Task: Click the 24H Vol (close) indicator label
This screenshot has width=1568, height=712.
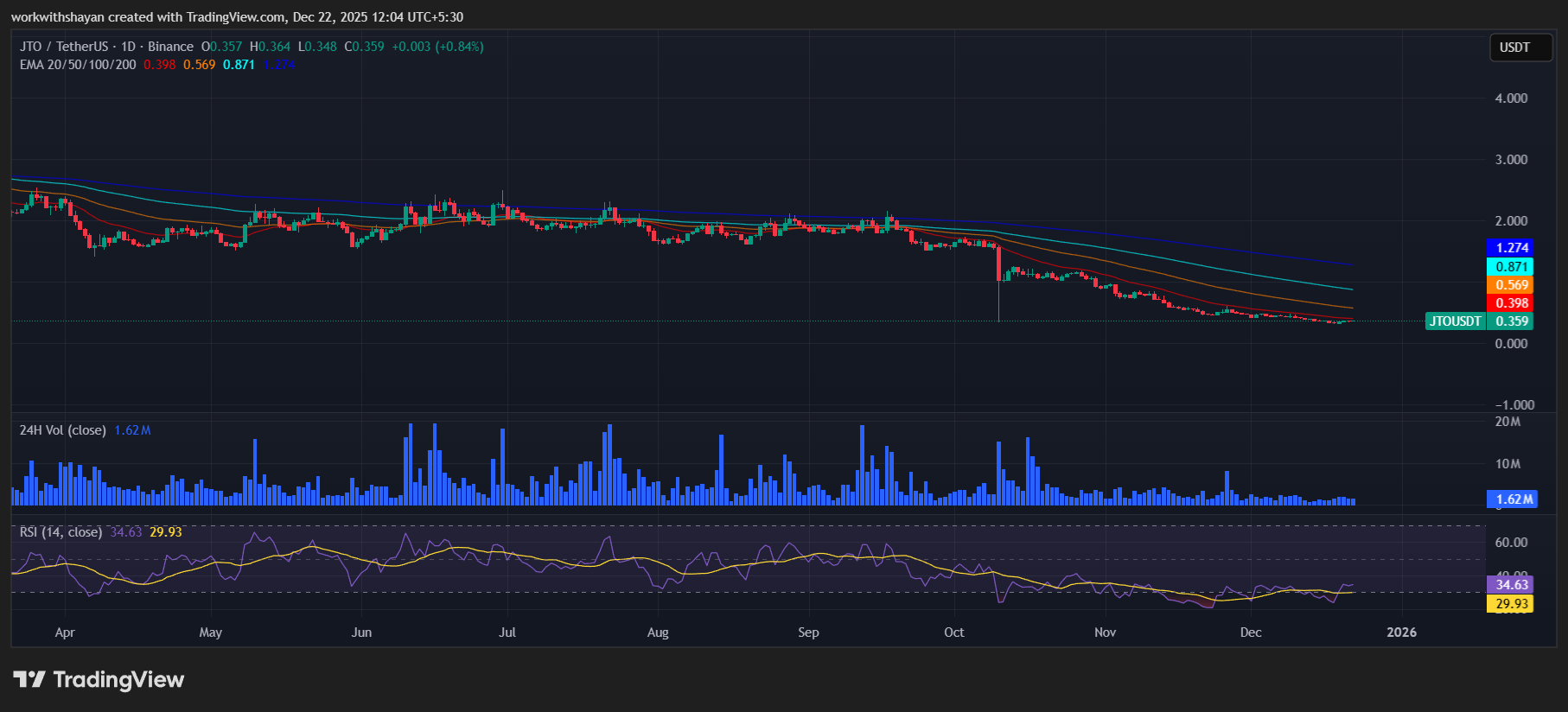Action: point(62,430)
